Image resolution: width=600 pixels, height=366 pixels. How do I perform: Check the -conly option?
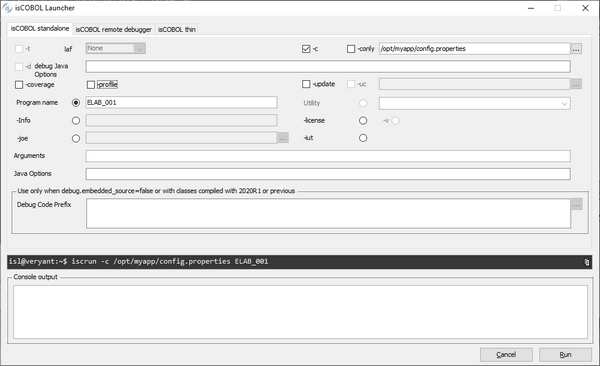(x=351, y=49)
